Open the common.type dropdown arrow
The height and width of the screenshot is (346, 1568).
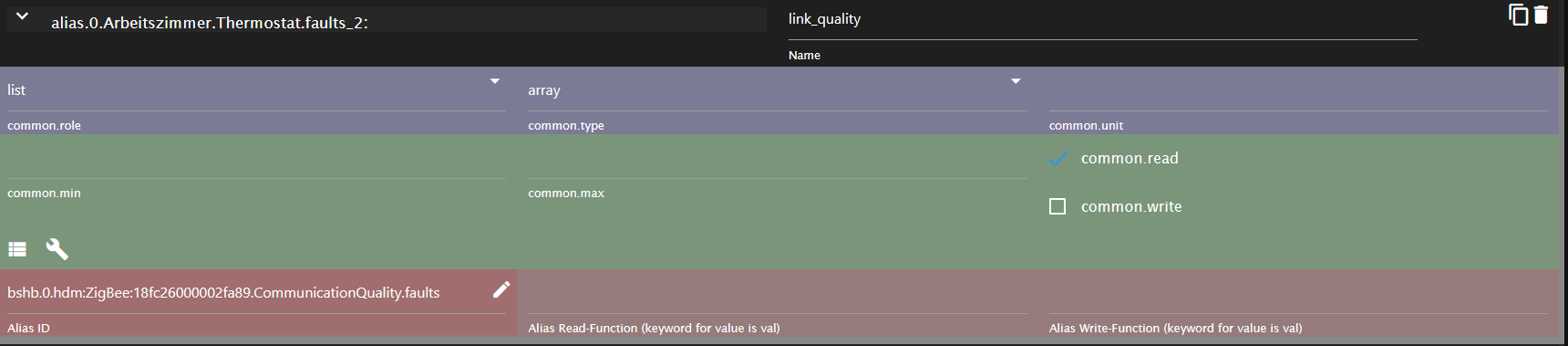pos(1016,81)
